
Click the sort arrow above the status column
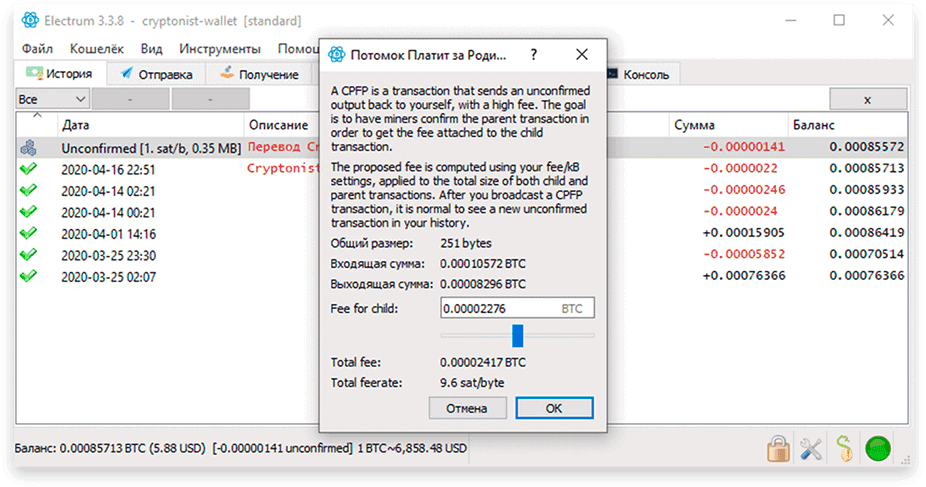[x=37, y=115]
